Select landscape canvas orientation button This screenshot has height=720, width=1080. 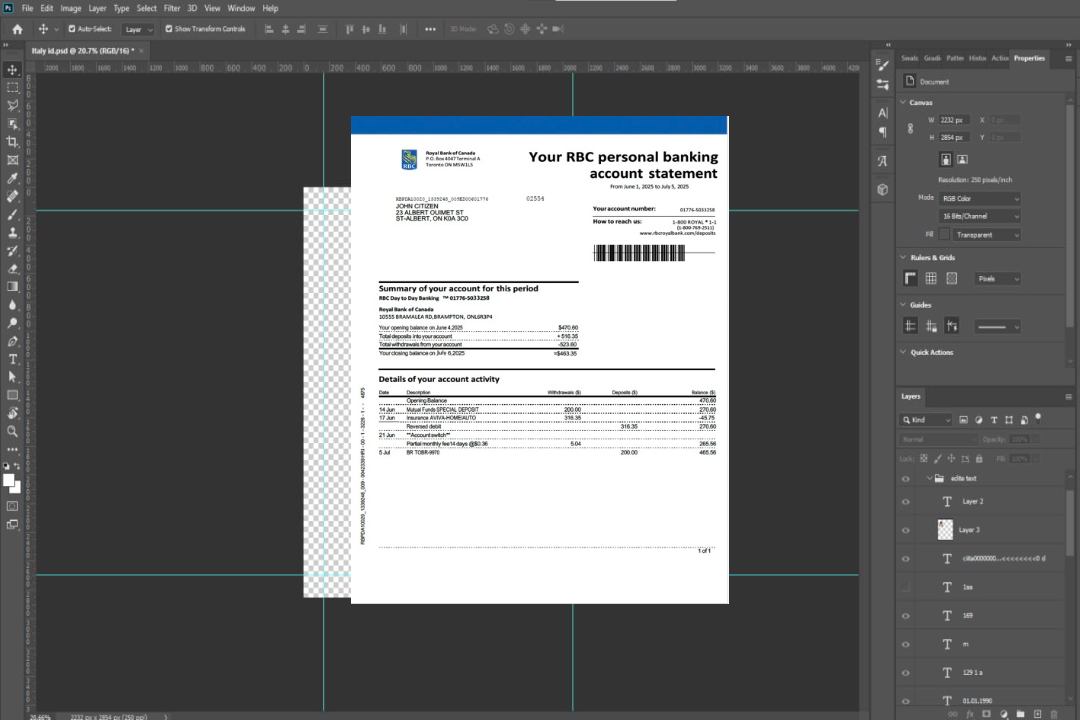962,159
